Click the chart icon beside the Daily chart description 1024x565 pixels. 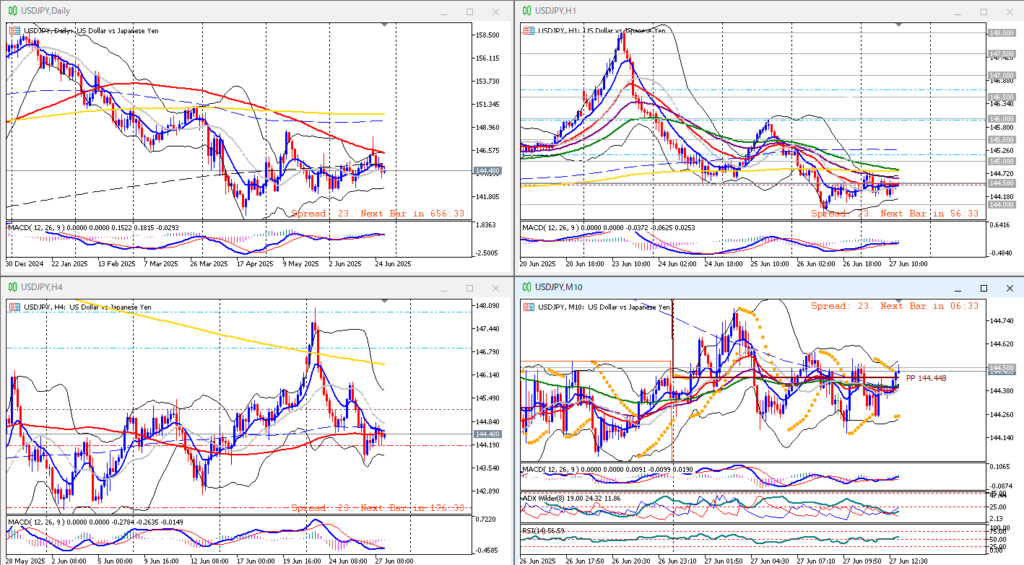[x=14, y=31]
